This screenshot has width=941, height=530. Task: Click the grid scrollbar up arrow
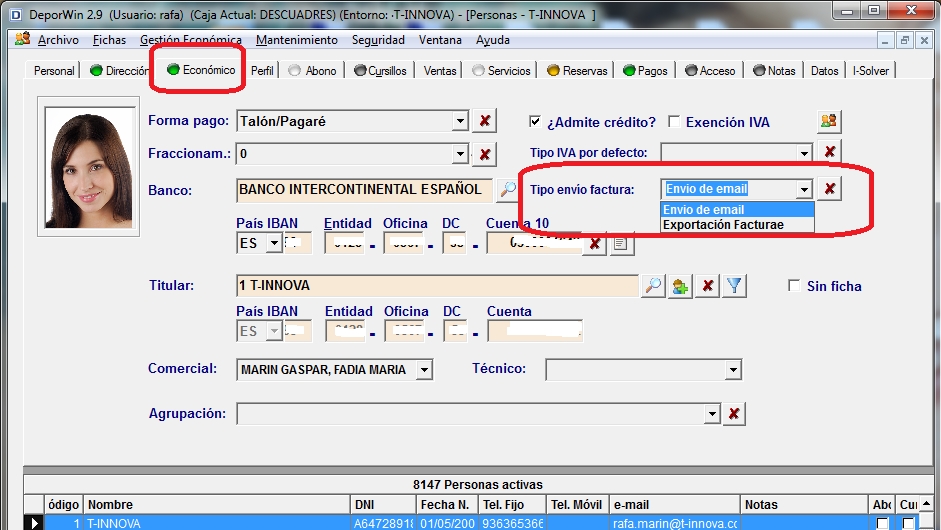pos(926,503)
